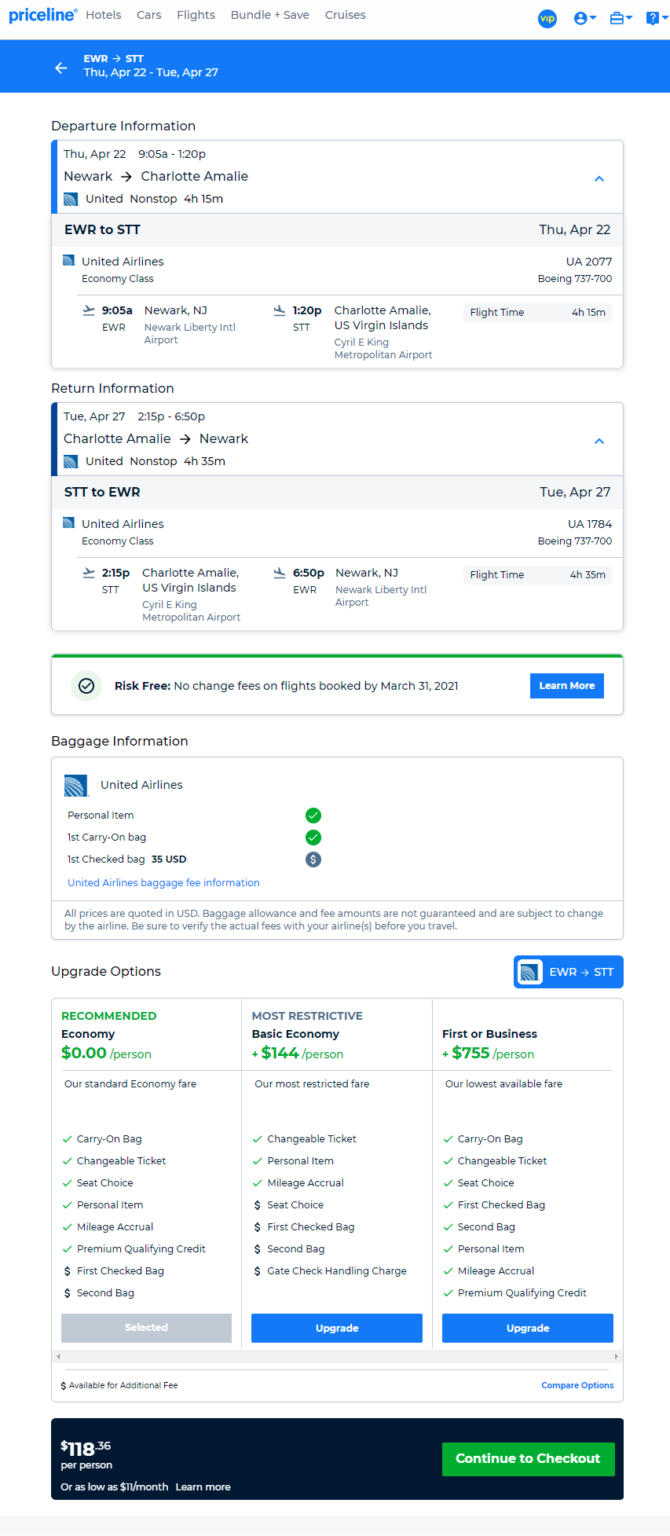Click the UA 2077 flight number

[x=589, y=262]
